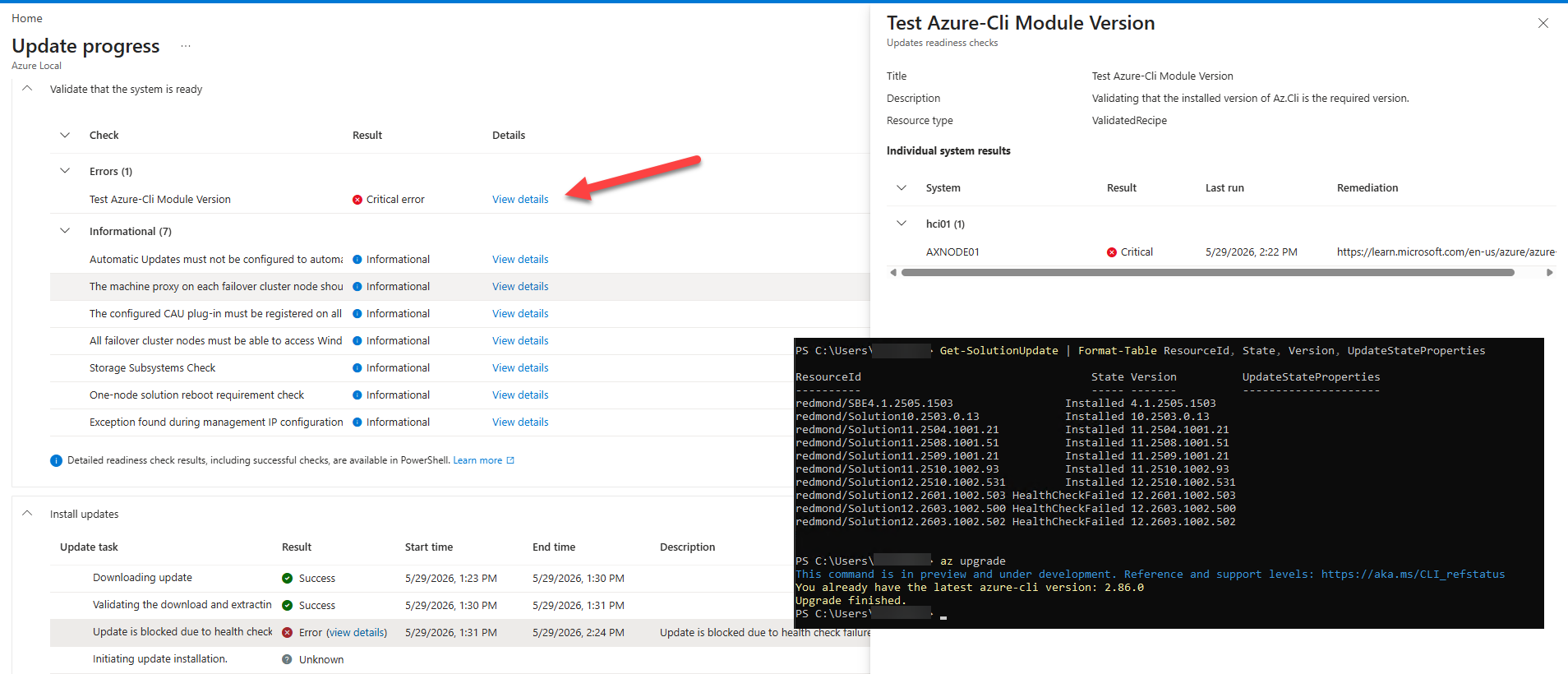
Task: Open the AXNODE01 remediation learn.microsoft.com link
Action: (1446, 252)
